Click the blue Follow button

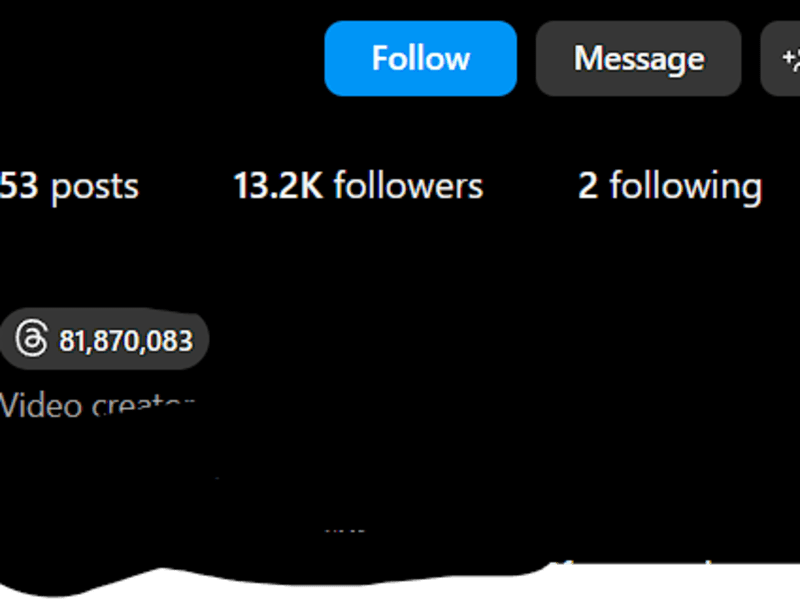(x=420, y=58)
